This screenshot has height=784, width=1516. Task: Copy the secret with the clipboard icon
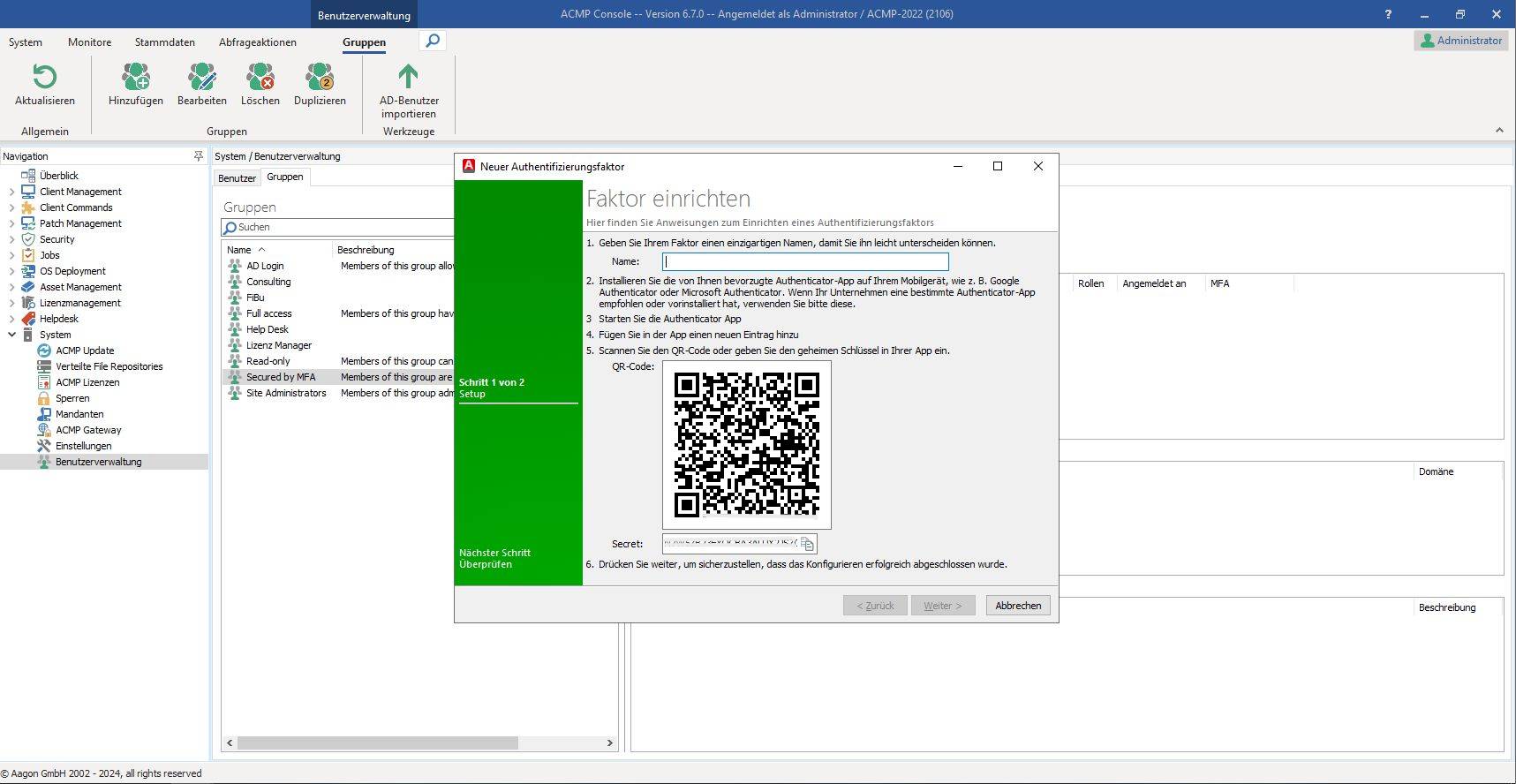pos(807,544)
